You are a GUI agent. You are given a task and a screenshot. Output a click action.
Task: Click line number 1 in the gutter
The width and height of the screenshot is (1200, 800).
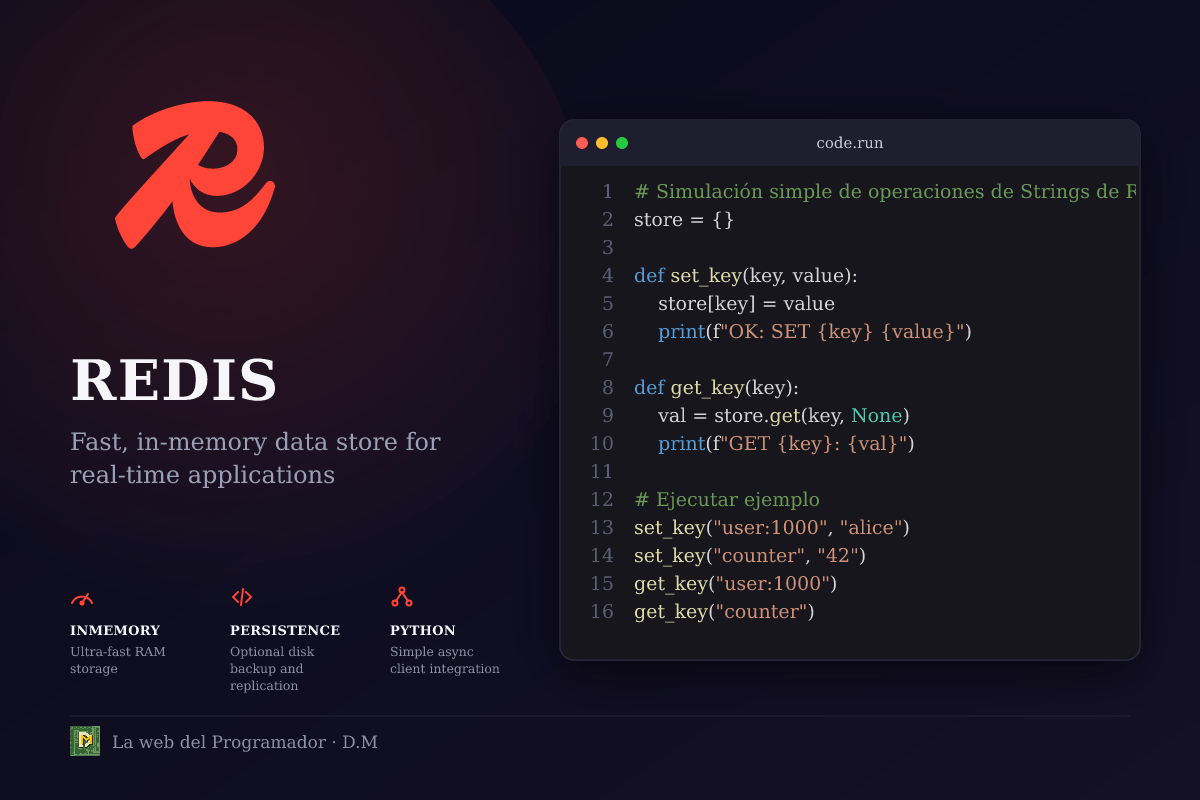tap(607, 191)
